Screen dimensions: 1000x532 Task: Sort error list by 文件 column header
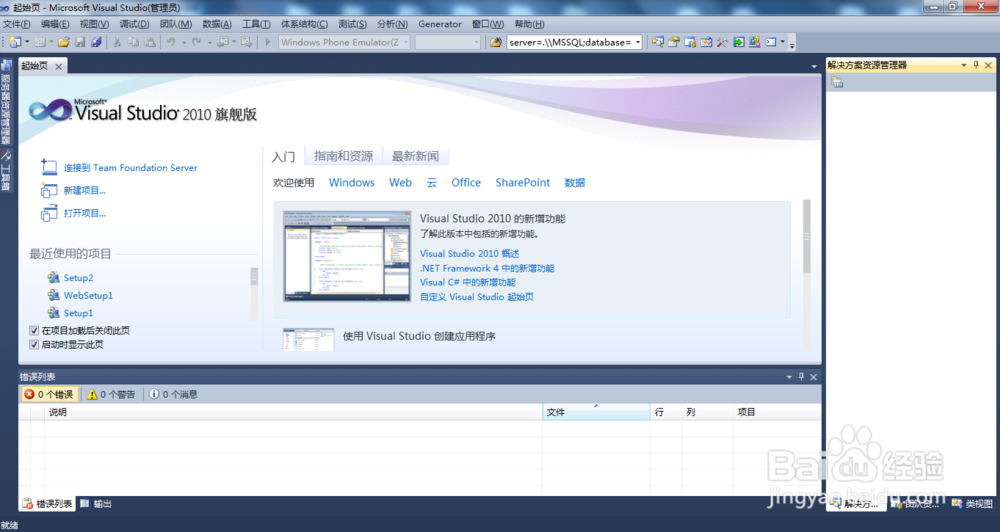coord(596,412)
